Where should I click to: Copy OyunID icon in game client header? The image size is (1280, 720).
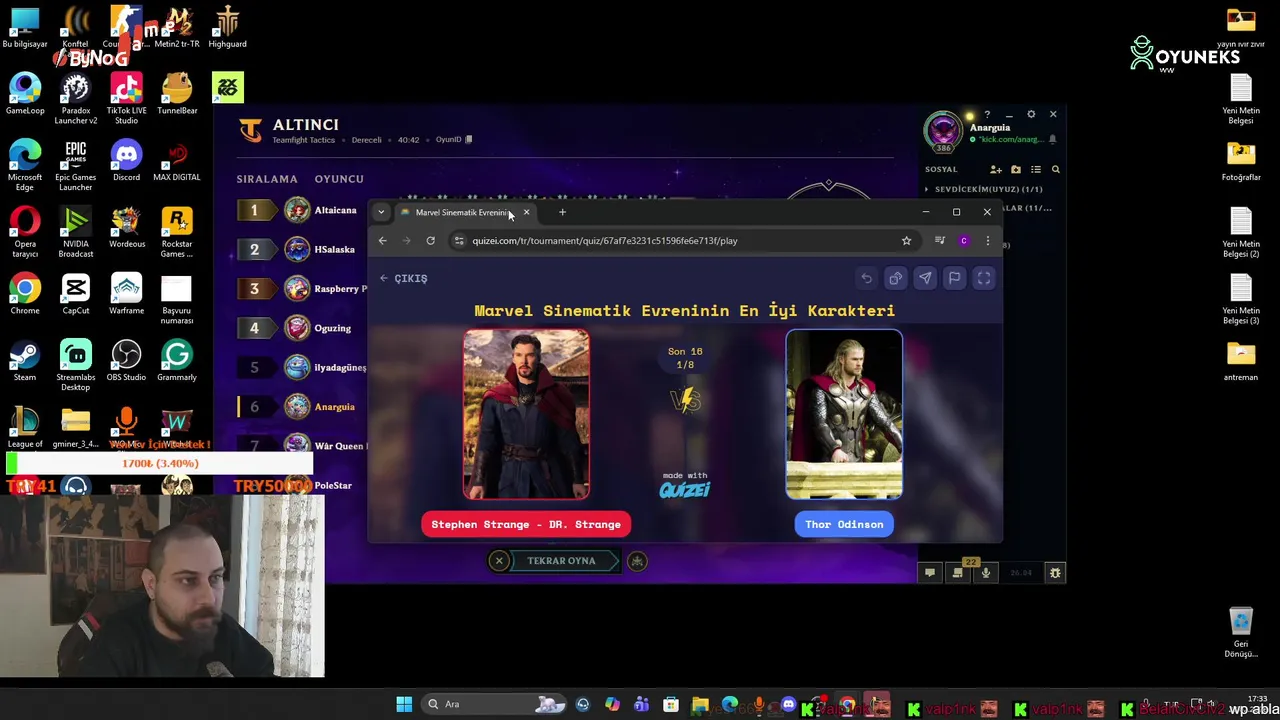pyautogui.click(x=468, y=139)
